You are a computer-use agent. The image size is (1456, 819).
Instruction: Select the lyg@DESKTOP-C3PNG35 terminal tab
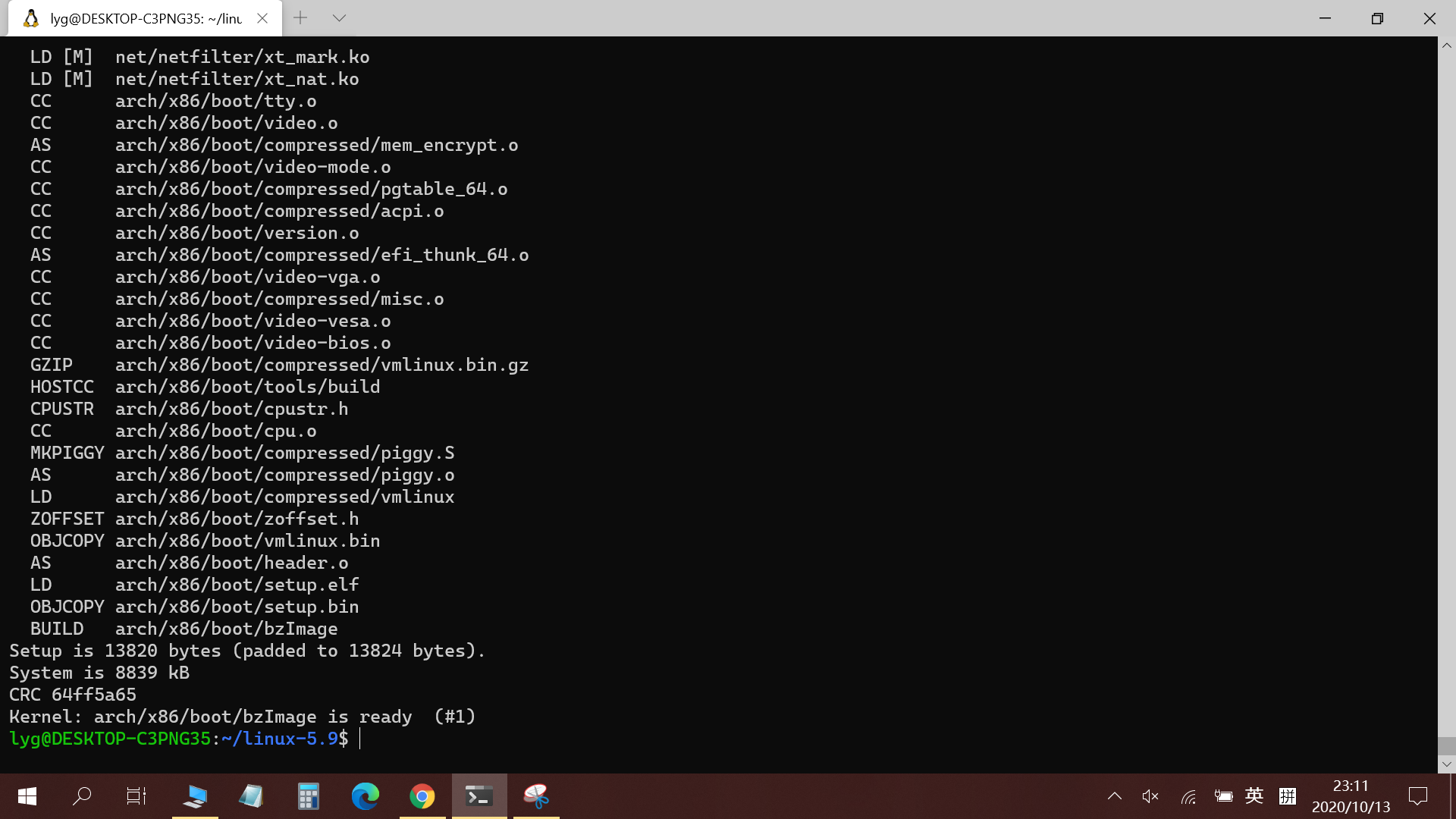145,18
